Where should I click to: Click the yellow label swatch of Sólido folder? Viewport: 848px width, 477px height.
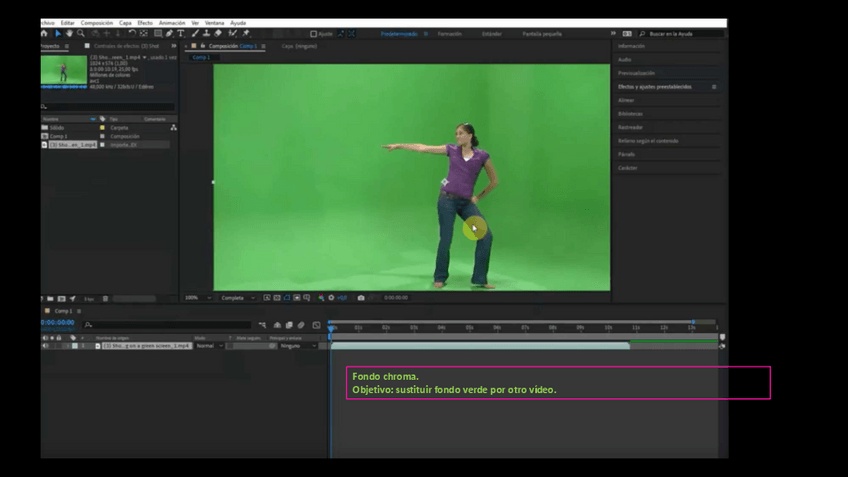pyautogui.click(x=102, y=128)
